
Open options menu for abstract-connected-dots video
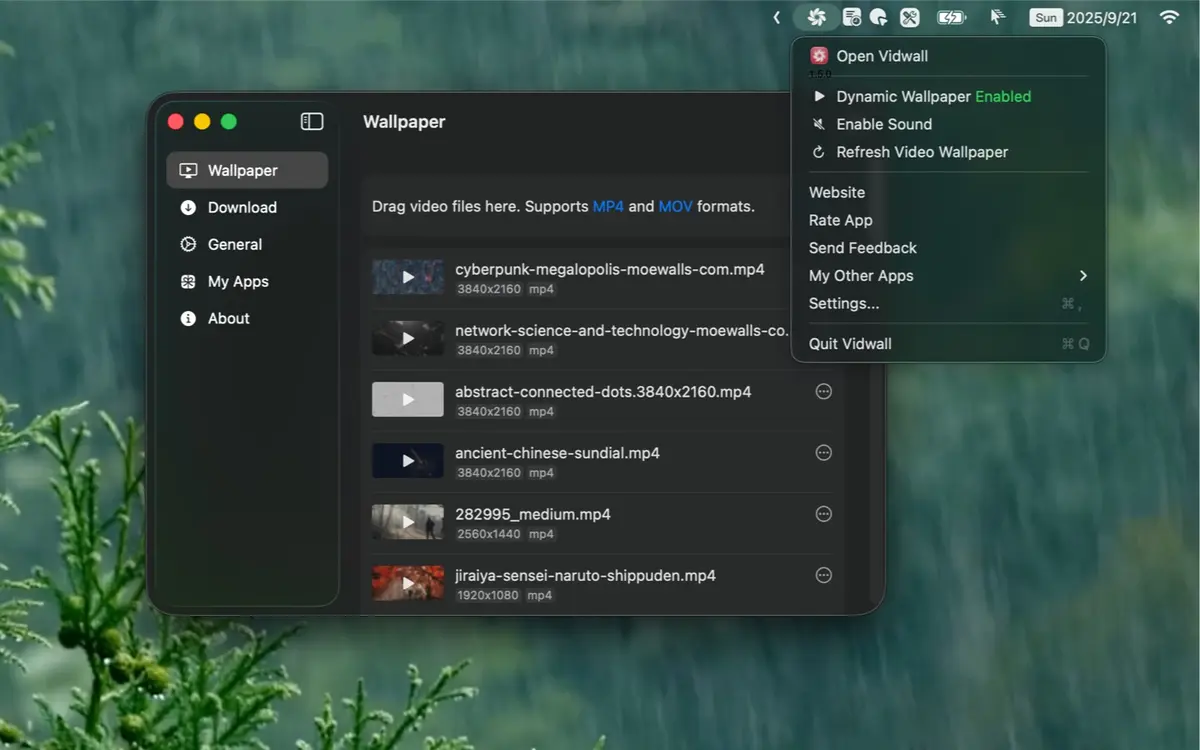823,392
